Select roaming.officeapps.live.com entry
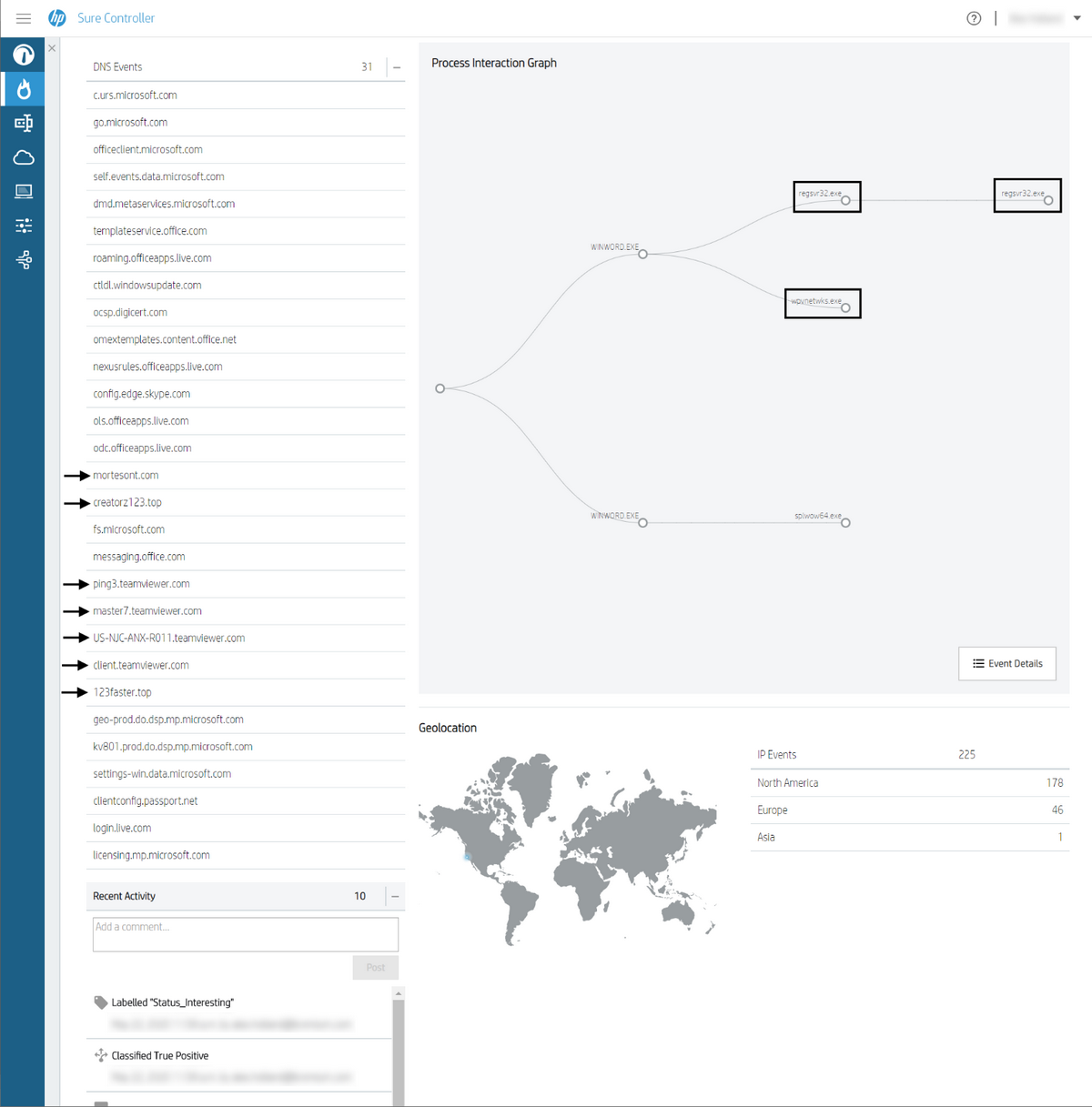This screenshot has height=1107, width=1092. pos(246,258)
